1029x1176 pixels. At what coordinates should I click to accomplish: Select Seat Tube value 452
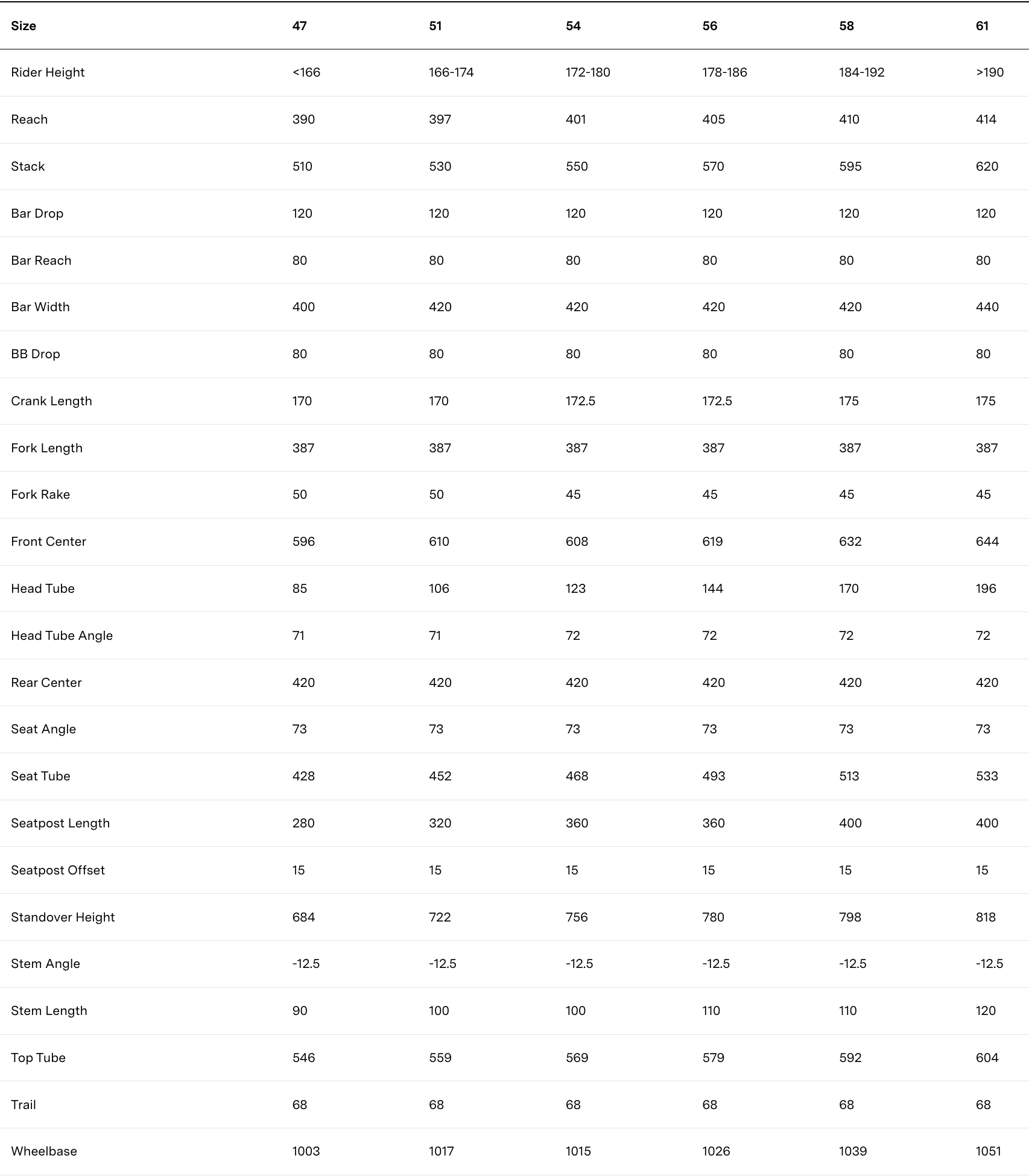tap(440, 776)
